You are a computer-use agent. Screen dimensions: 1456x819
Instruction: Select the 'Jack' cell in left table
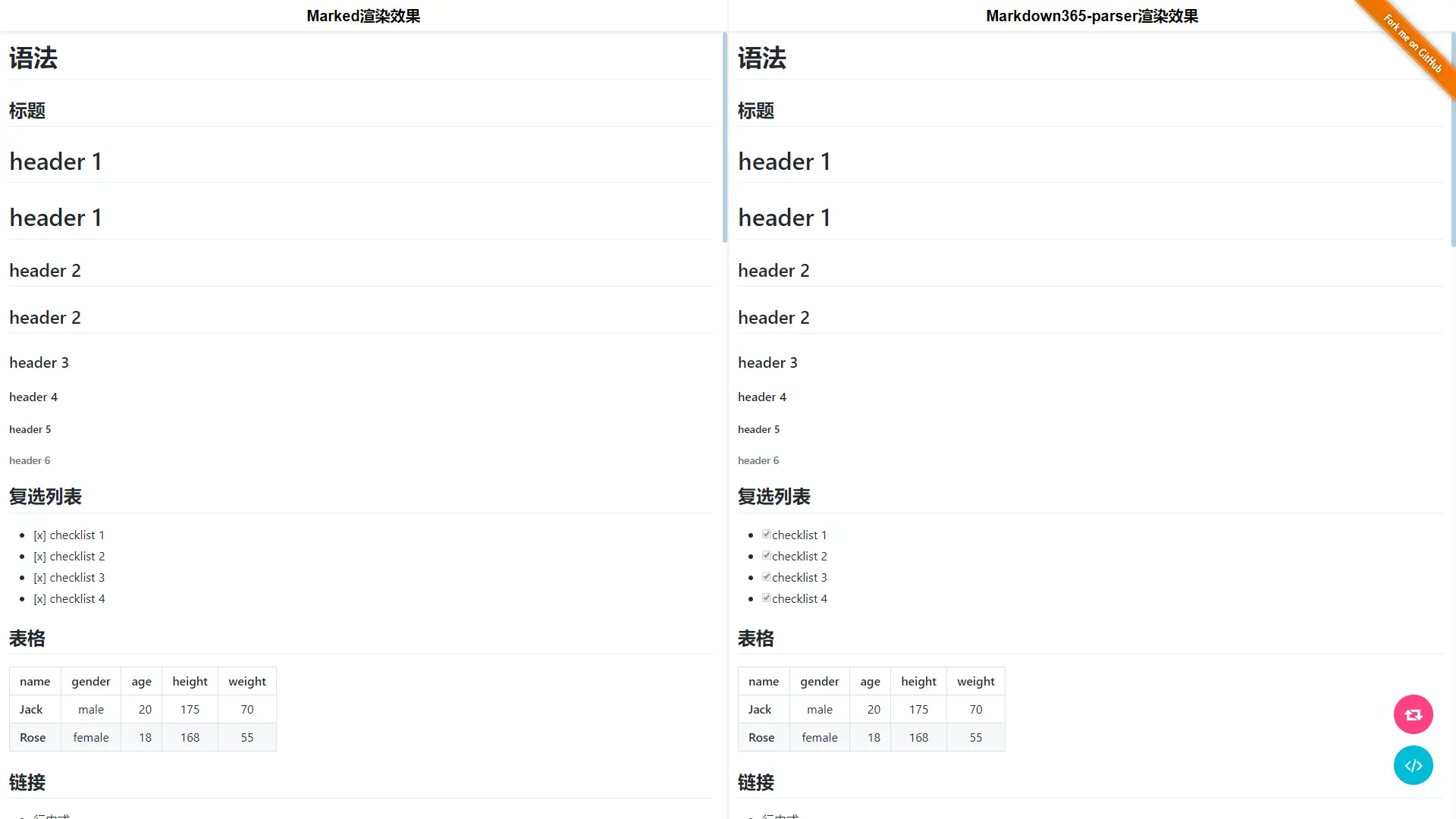coord(31,709)
